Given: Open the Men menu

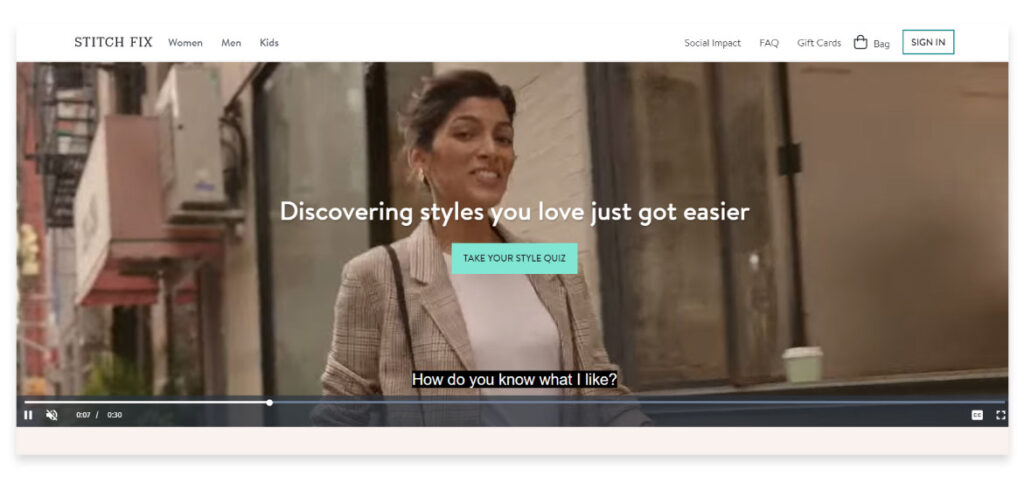Looking at the screenshot, I should pyautogui.click(x=231, y=43).
